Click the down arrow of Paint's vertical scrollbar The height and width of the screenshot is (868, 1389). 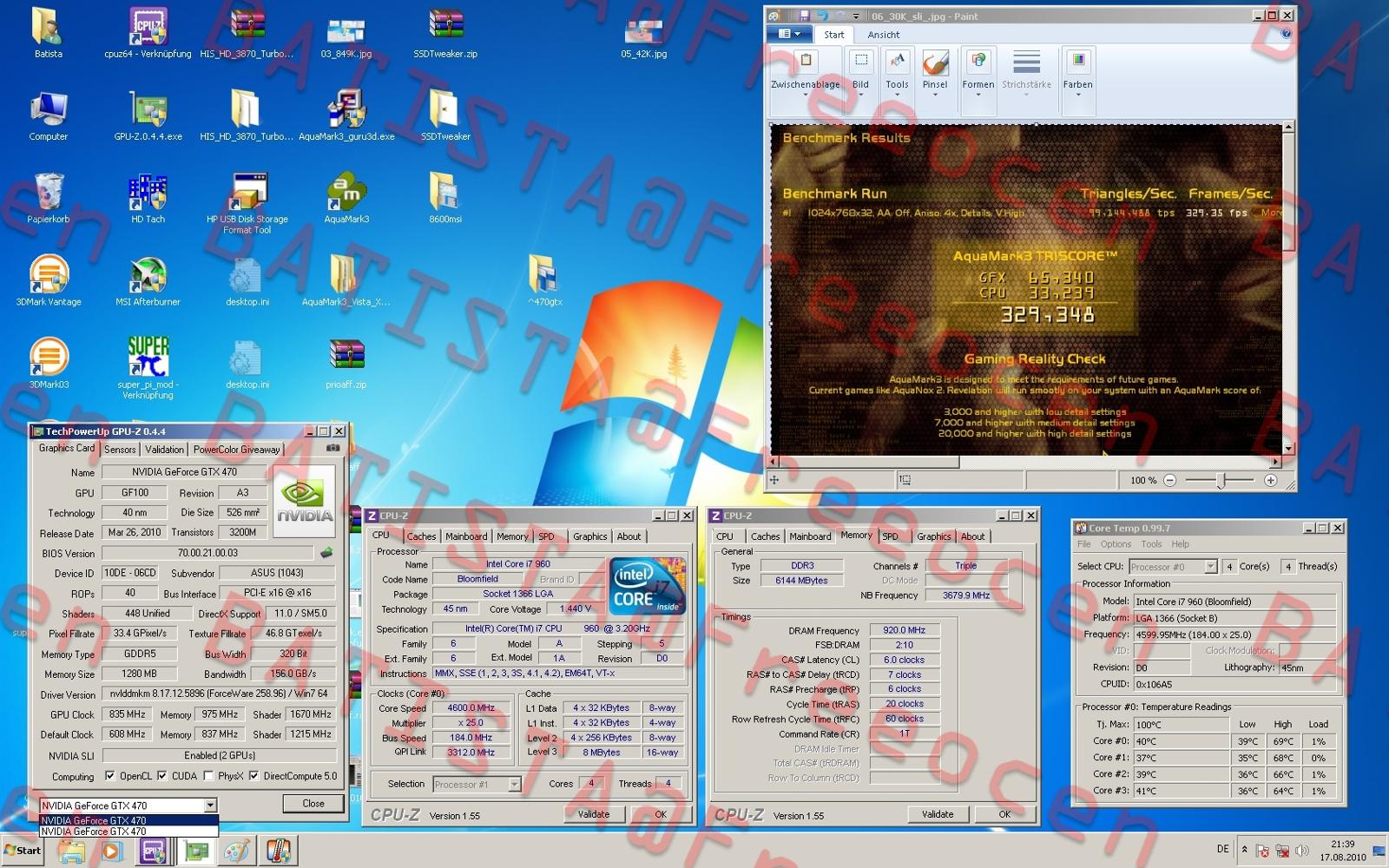pos(1288,450)
